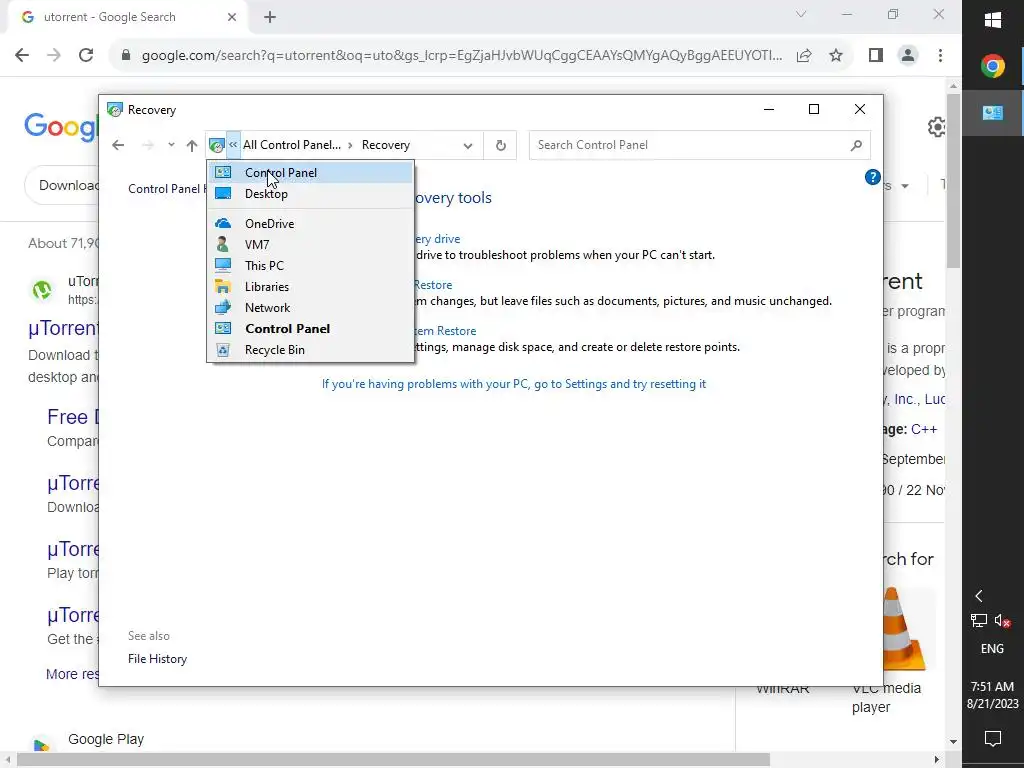Click the Recovery address bar icon

pos(216,146)
